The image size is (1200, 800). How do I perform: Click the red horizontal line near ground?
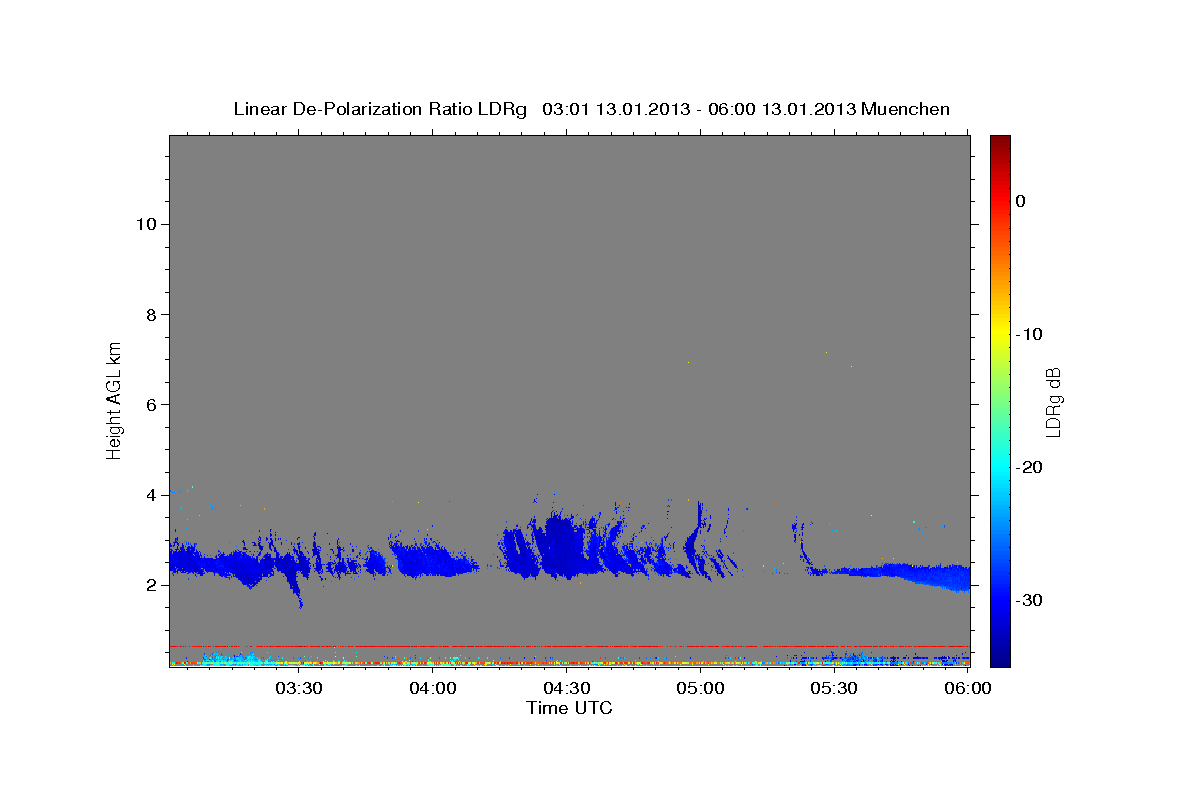point(569,646)
